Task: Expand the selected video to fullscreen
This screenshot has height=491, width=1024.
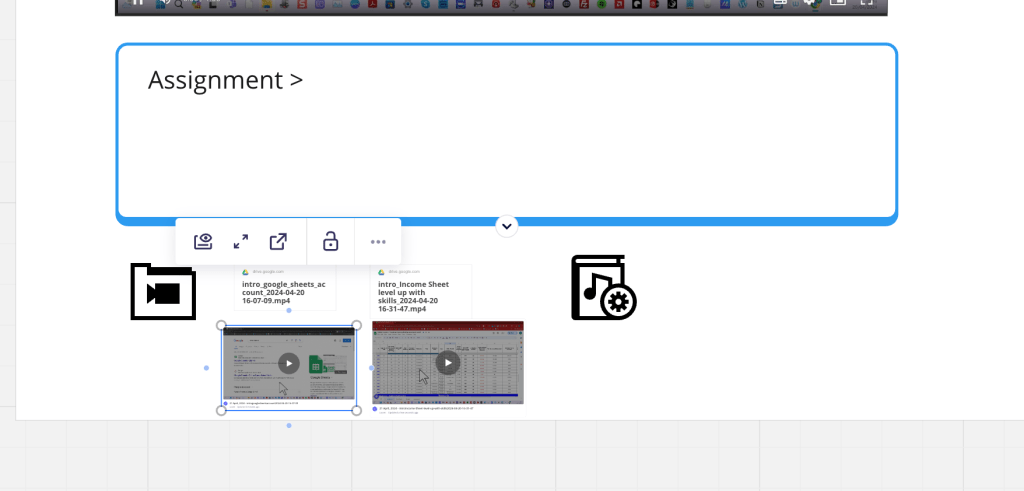Action: [241, 242]
